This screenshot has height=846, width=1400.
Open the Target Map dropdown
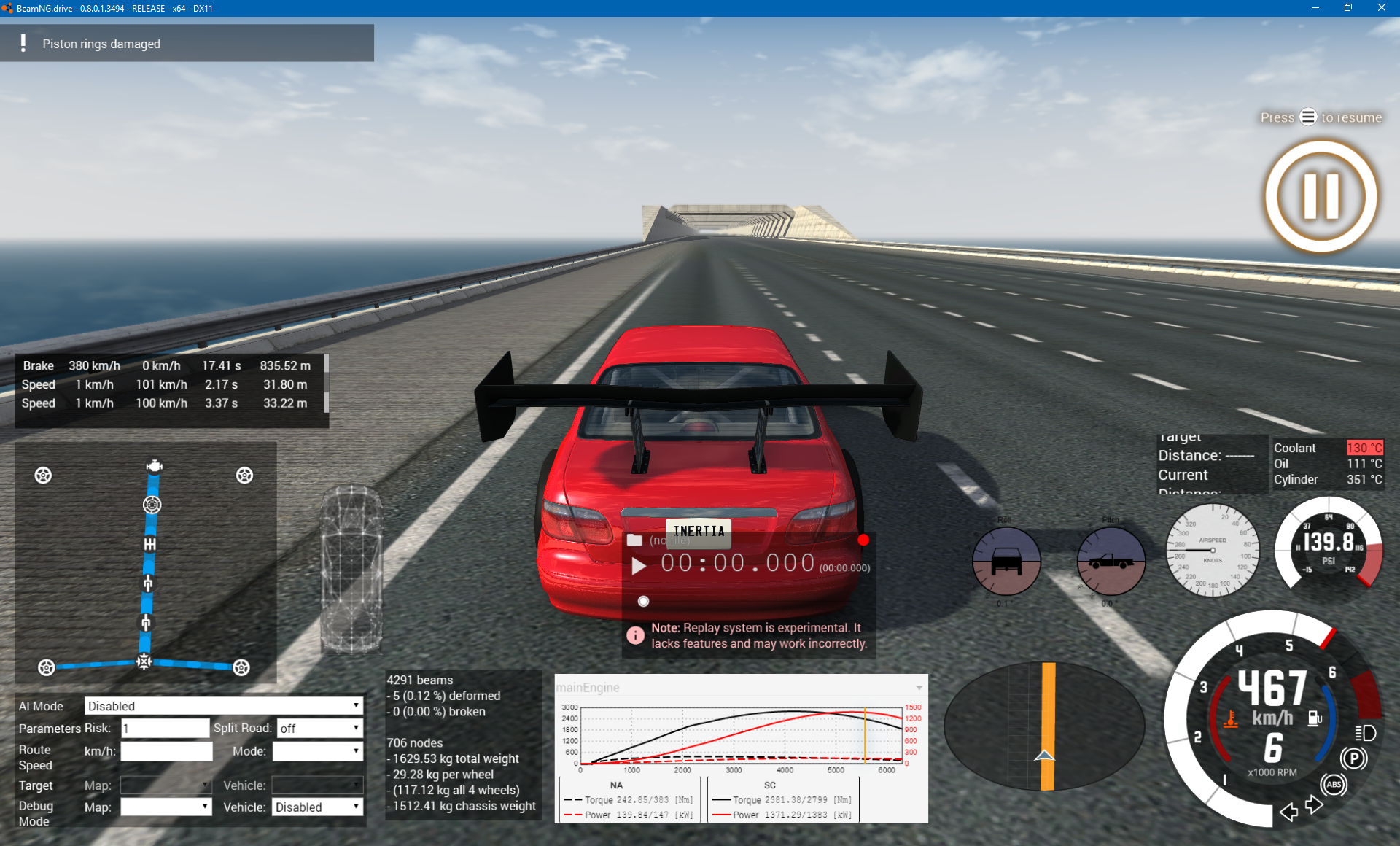(166, 785)
